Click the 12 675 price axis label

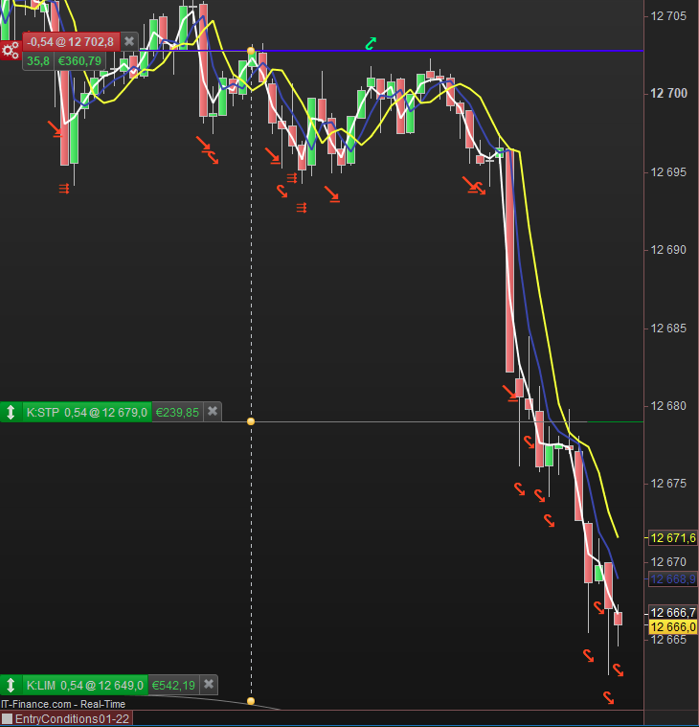(x=668, y=484)
